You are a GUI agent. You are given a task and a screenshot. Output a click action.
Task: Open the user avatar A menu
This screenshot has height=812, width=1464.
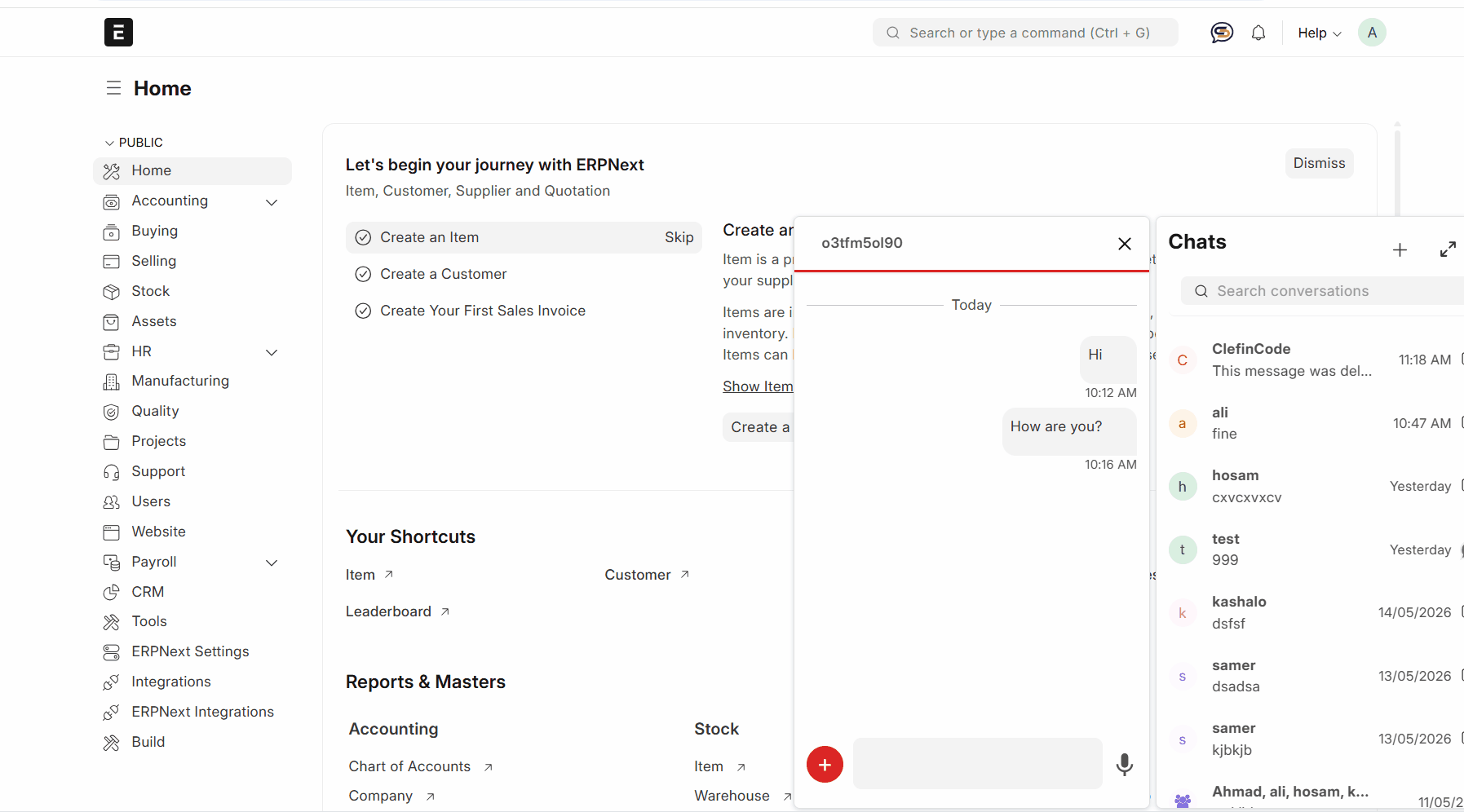click(x=1372, y=33)
